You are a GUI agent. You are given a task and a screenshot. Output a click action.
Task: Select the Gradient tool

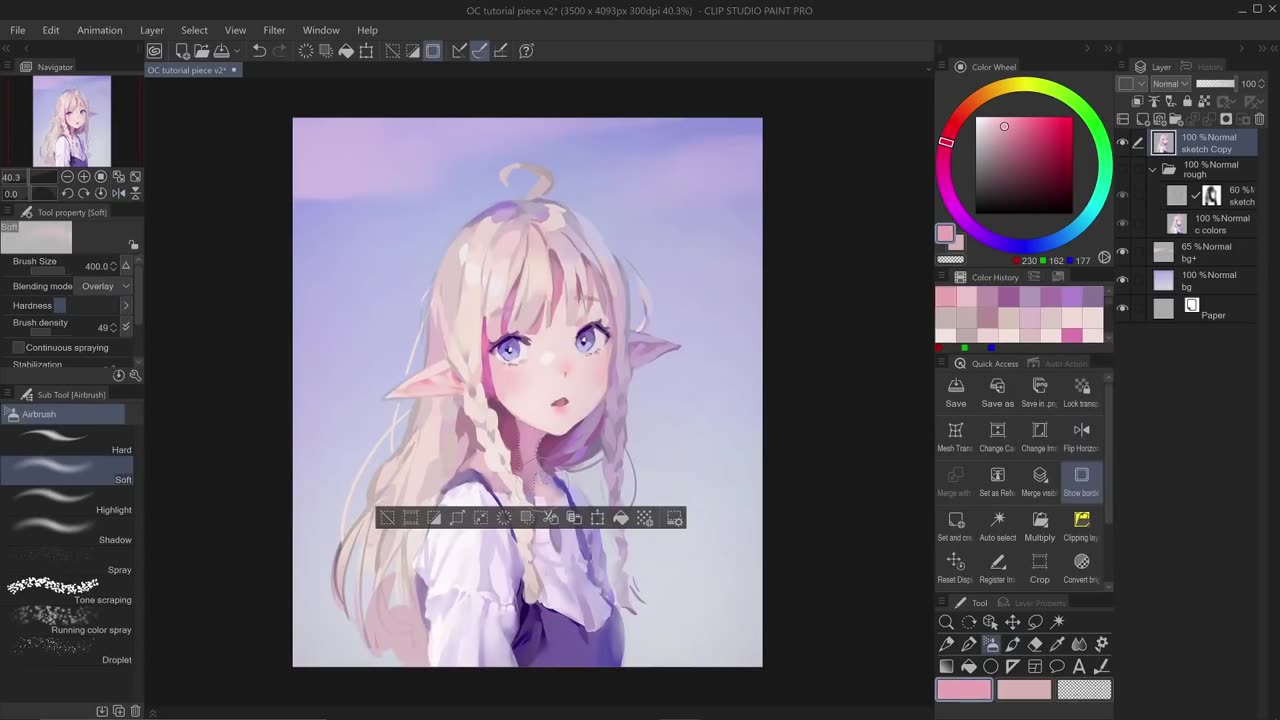(946, 666)
